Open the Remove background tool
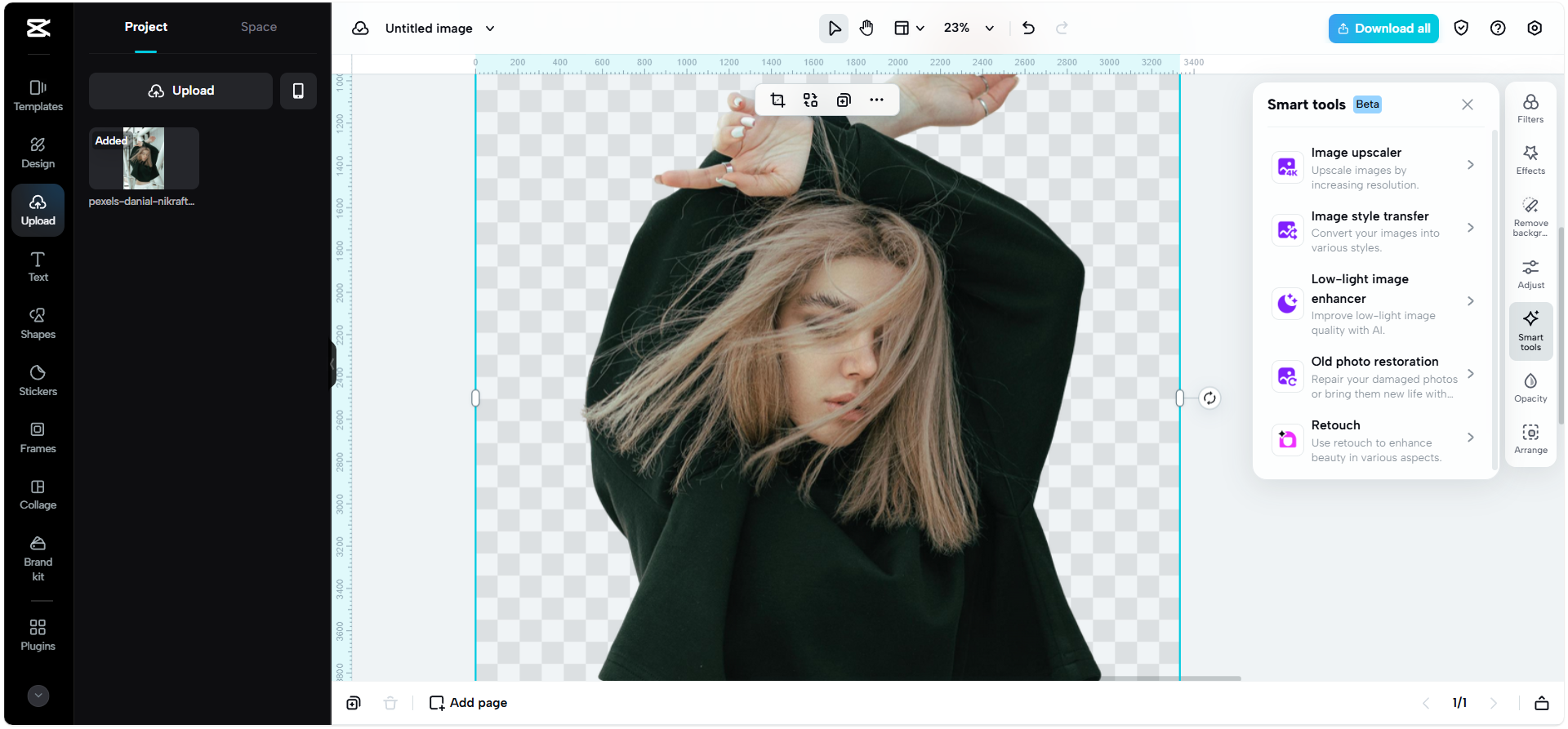The image size is (1568, 729). [1530, 216]
